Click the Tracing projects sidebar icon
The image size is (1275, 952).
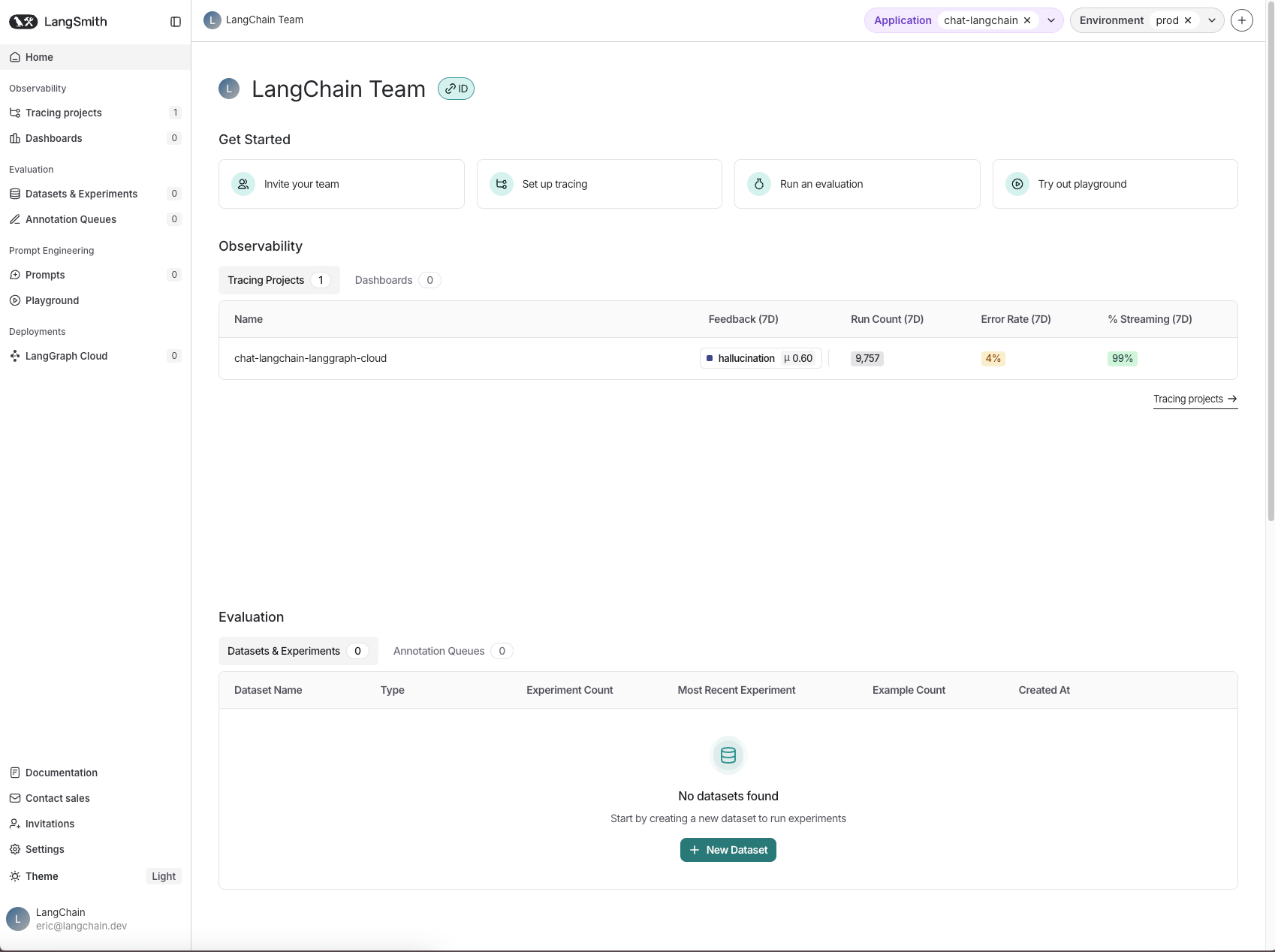point(15,113)
